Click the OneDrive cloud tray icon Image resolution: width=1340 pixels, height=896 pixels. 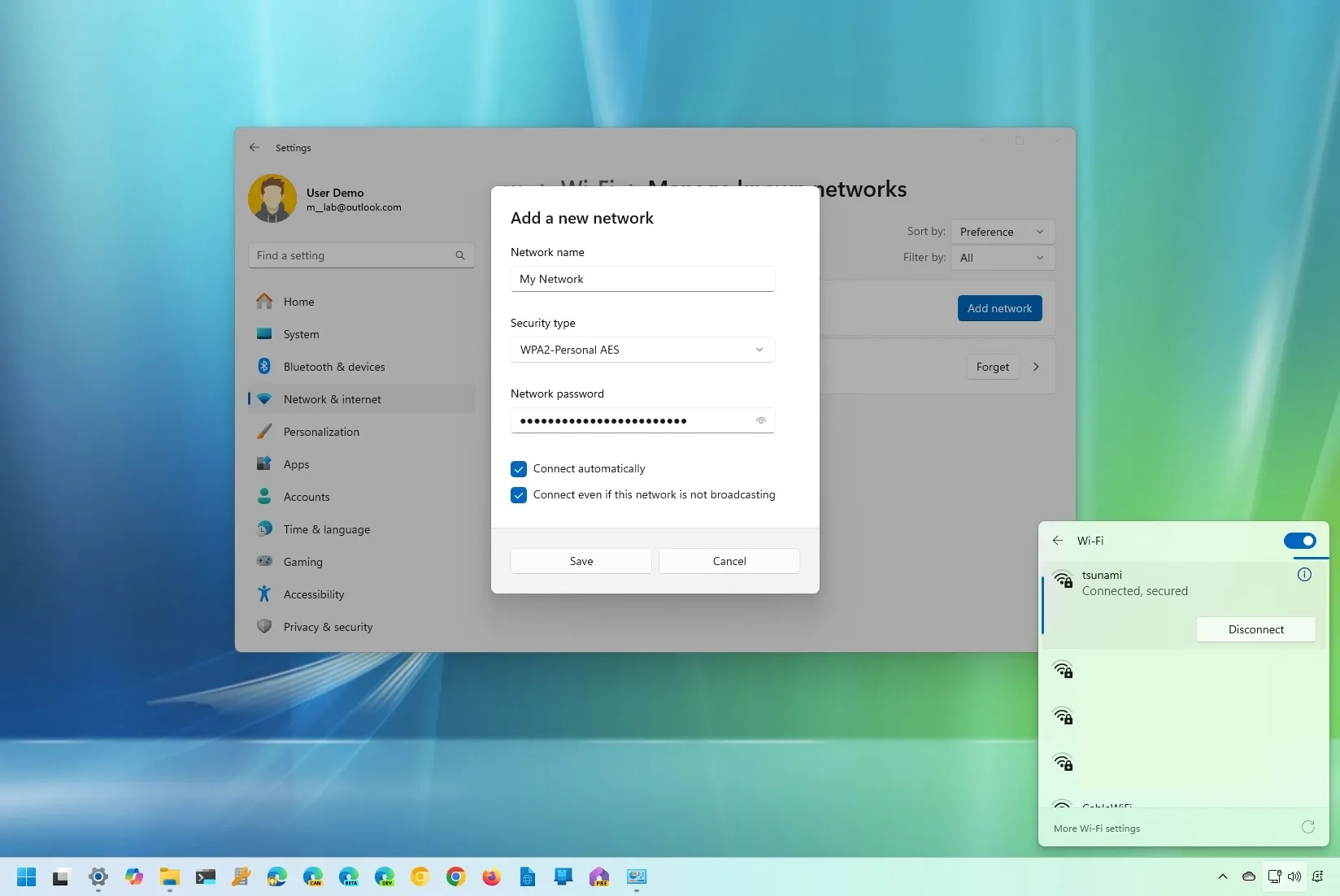[x=1249, y=876]
